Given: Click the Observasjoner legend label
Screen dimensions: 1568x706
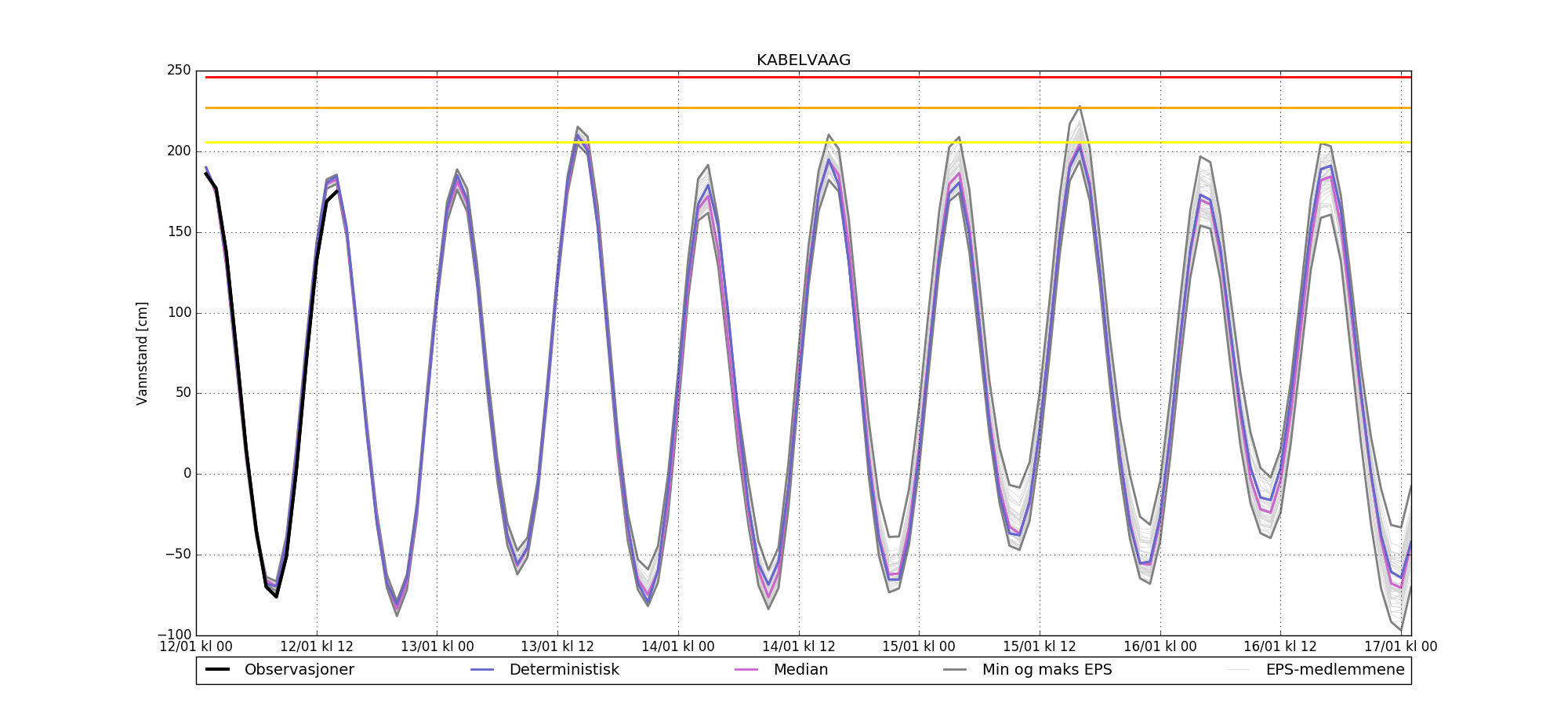Looking at the screenshot, I should click(x=299, y=670).
